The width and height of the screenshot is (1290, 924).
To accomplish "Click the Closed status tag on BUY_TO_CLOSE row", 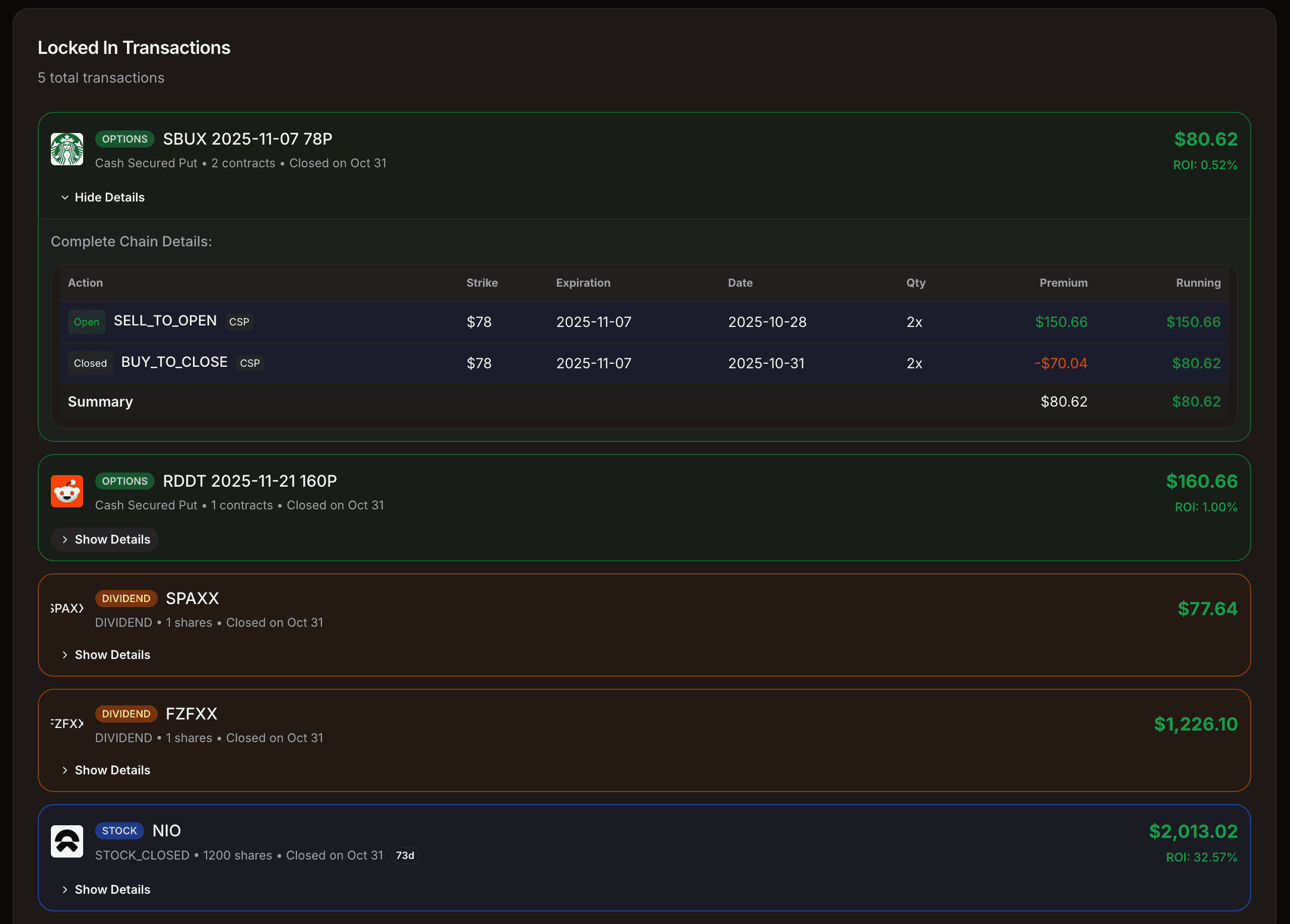I will [90, 363].
